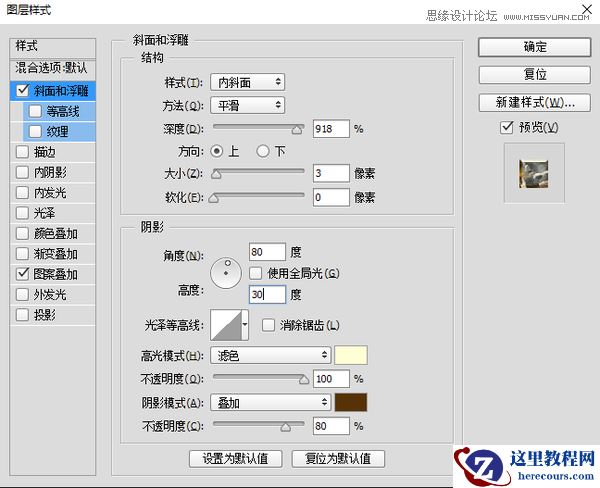Viewport: 600px width, 488px height.
Task: Click the angle dial compass control
Action: click(x=226, y=273)
